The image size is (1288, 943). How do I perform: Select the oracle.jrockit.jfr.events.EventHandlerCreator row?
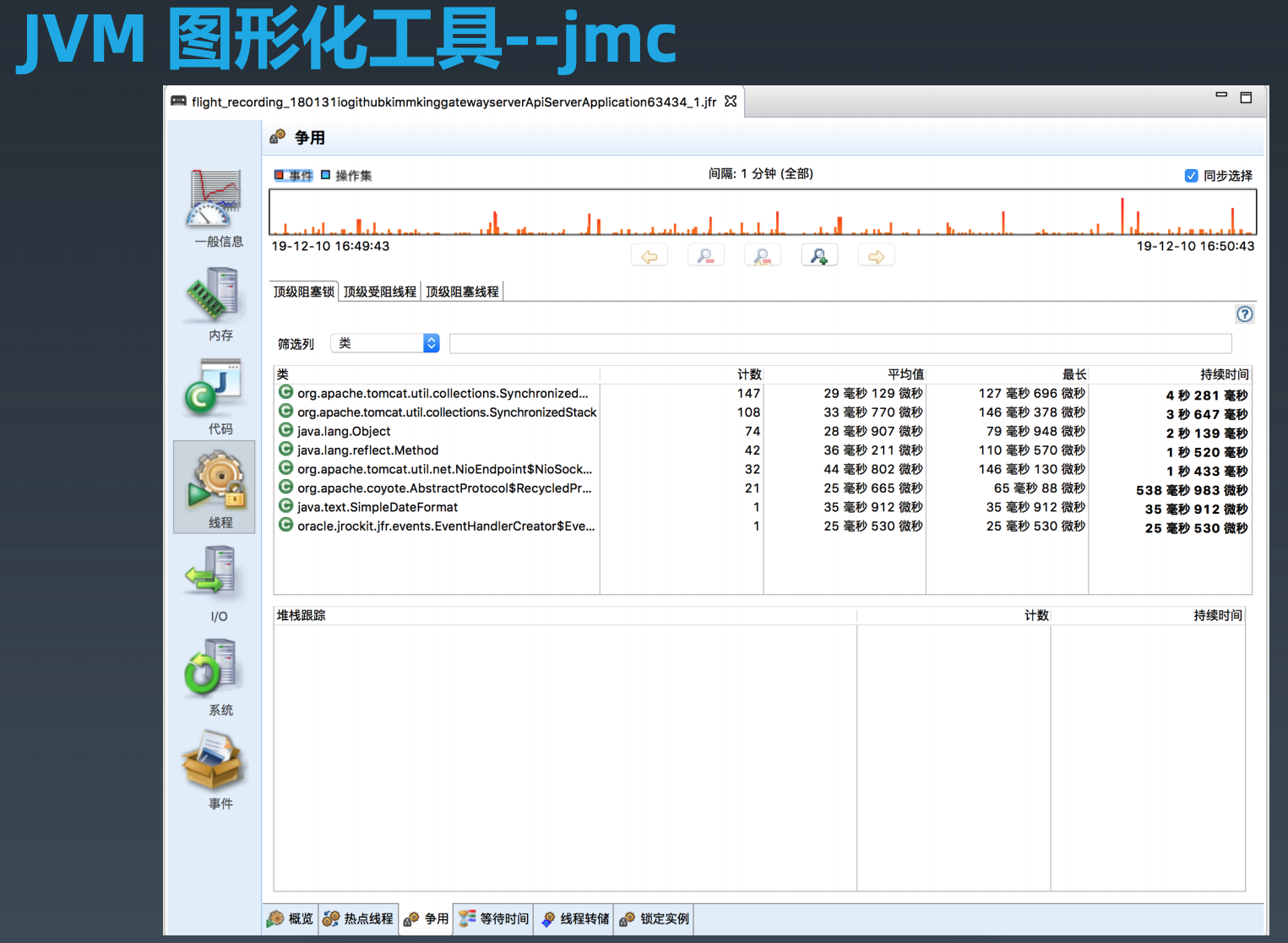point(763,526)
